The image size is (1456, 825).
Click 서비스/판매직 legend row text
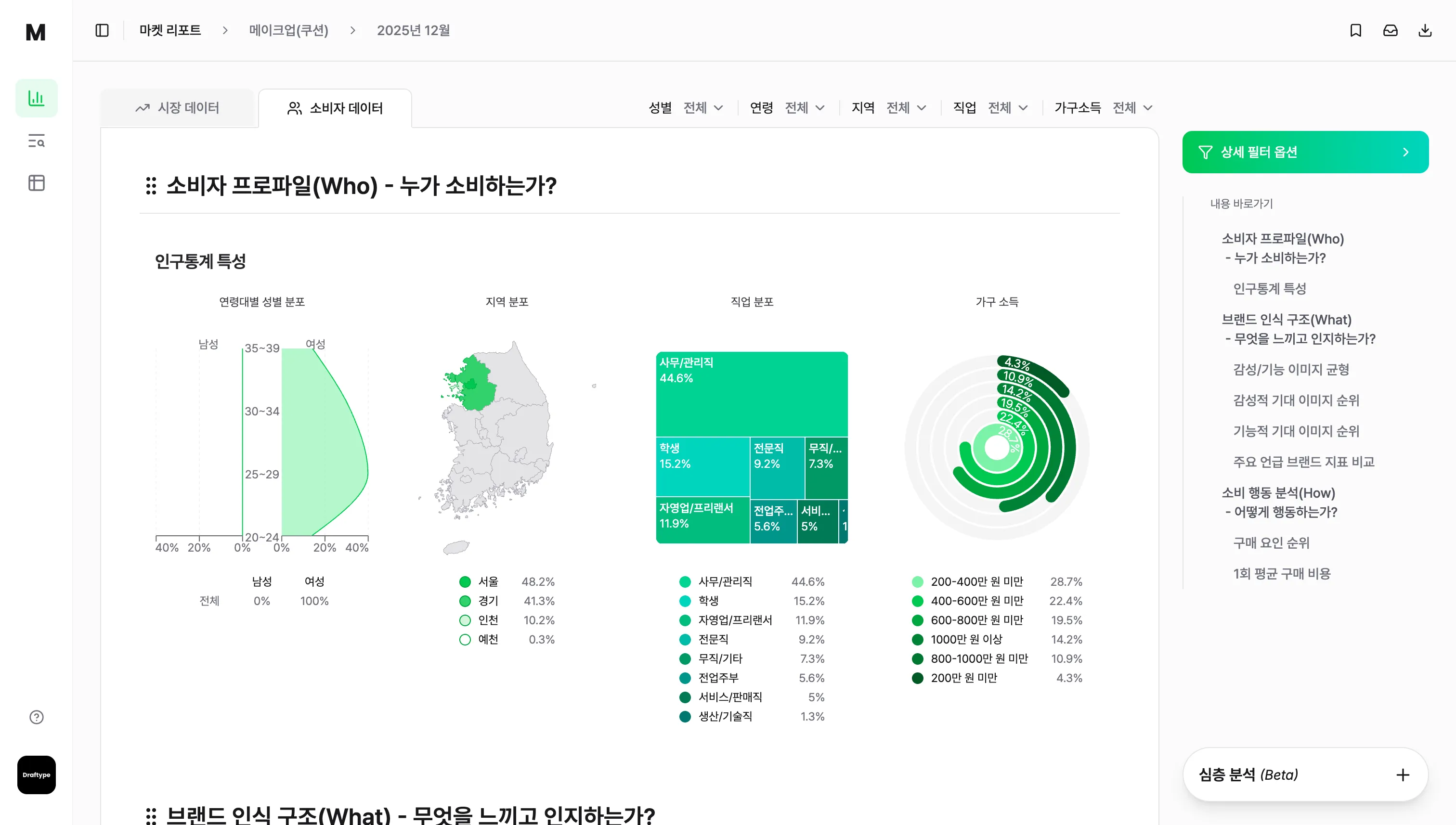click(730, 697)
